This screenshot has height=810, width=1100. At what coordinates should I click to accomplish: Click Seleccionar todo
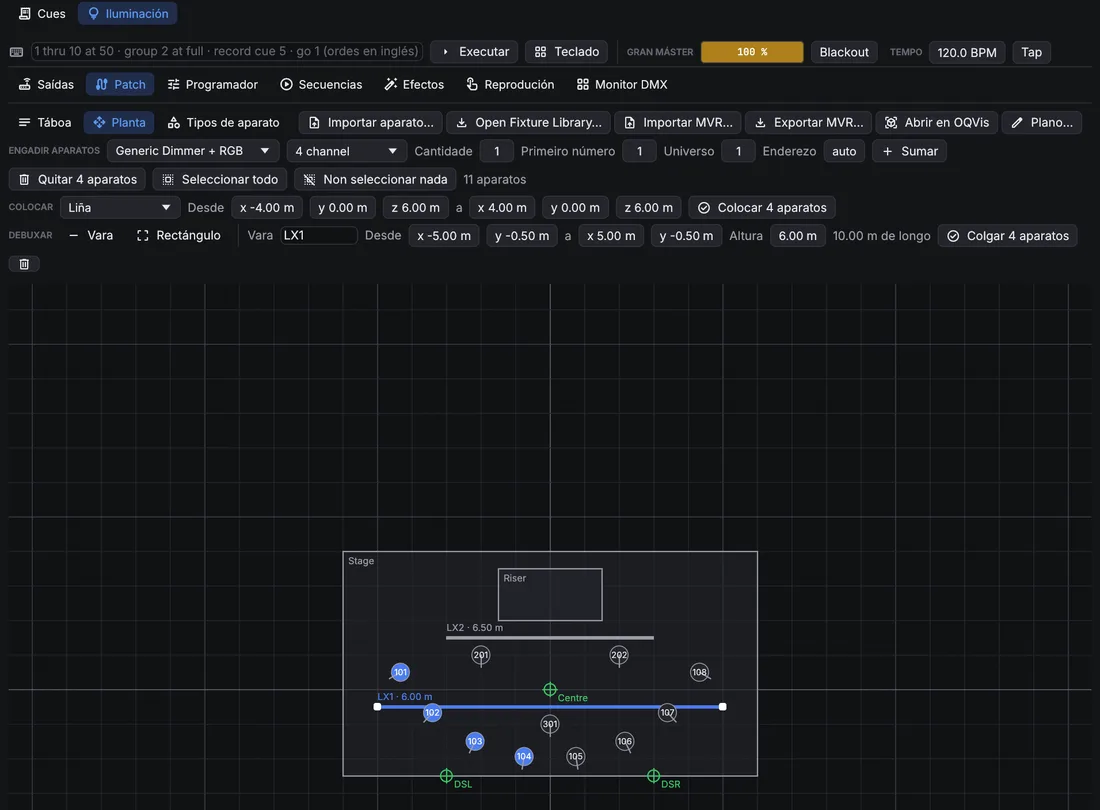pyautogui.click(x=220, y=180)
